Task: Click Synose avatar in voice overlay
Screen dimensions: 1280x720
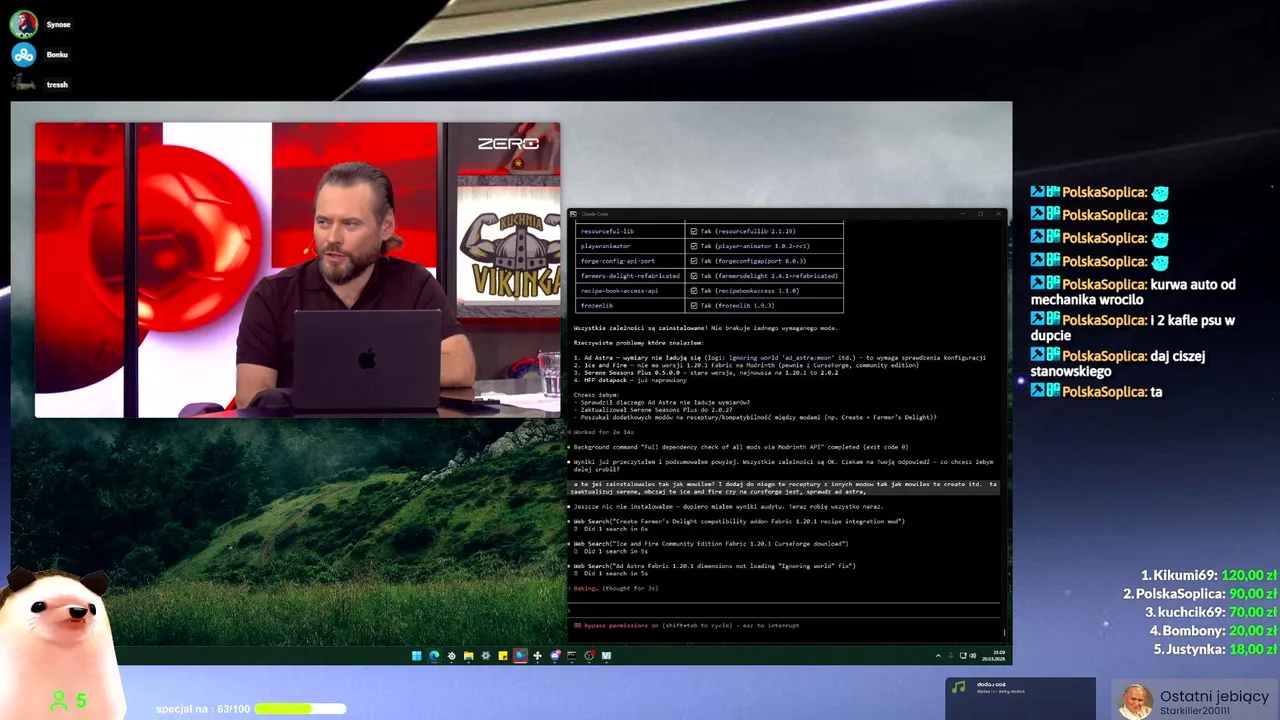Action: [x=23, y=24]
